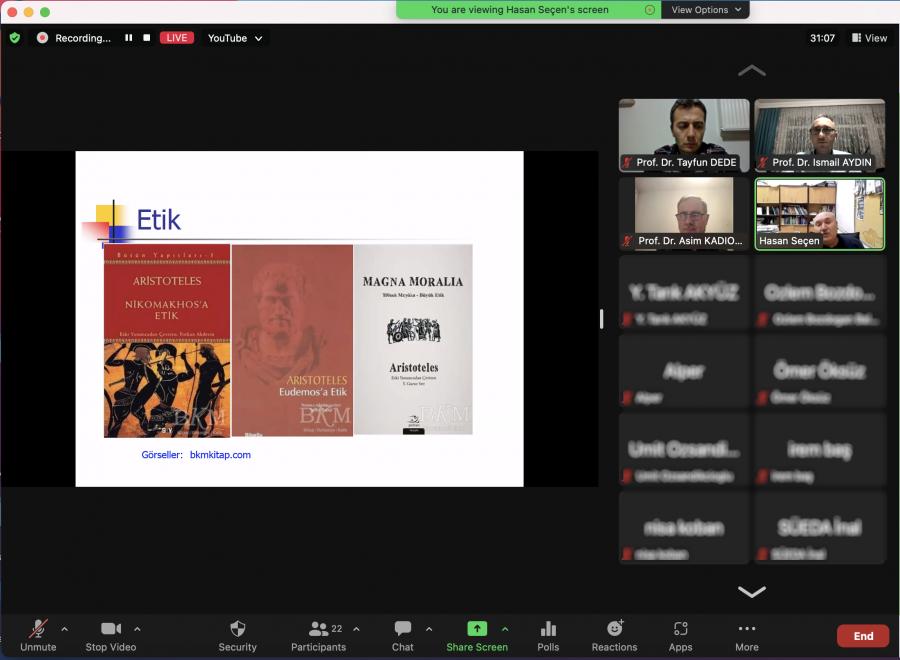900x660 pixels.
Task: Click the red End meeting button
Action: (863, 636)
